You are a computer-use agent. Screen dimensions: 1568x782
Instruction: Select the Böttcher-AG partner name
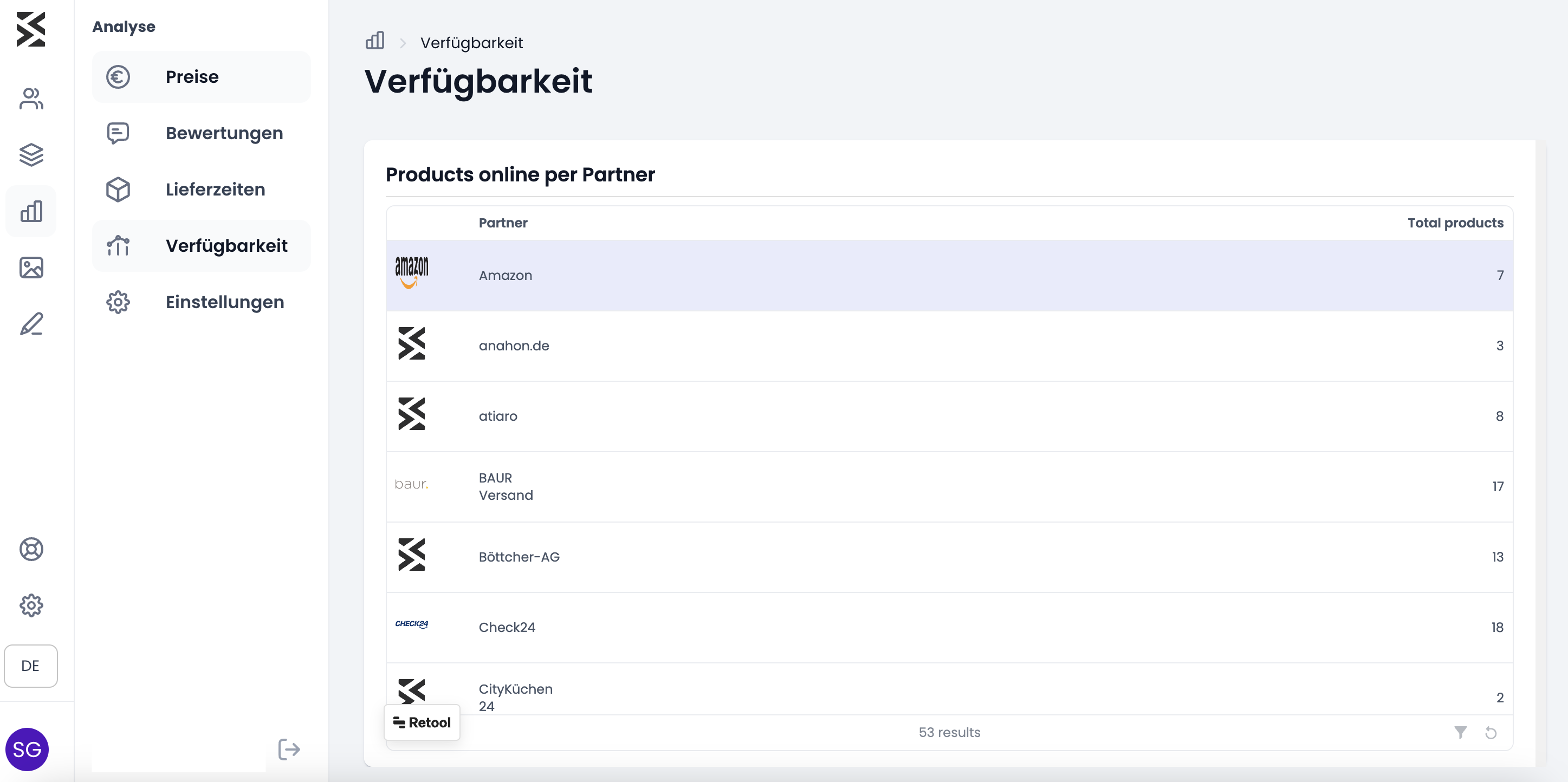(519, 557)
